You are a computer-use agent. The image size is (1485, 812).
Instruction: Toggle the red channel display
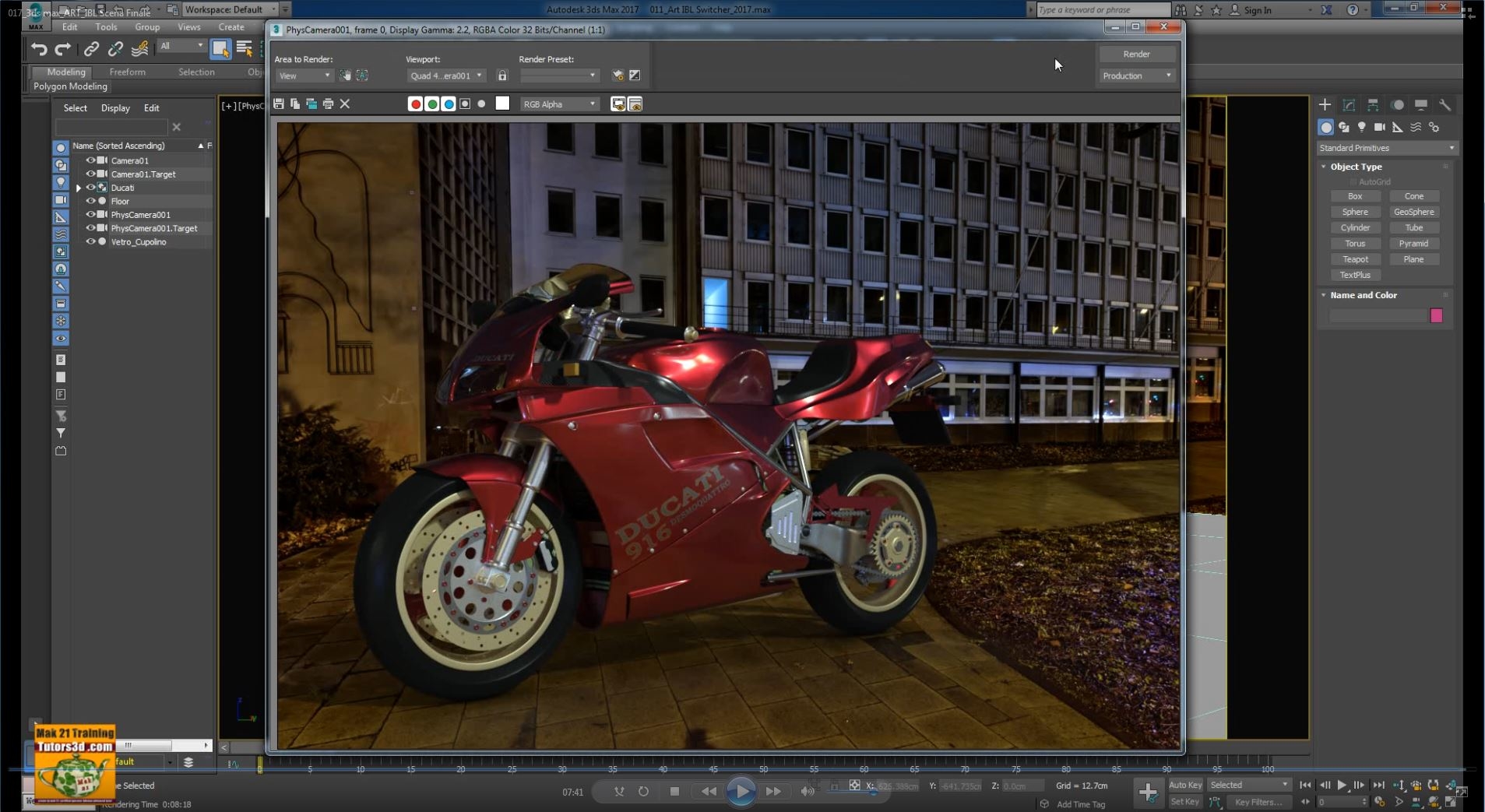pyautogui.click(x=415, y=104)
